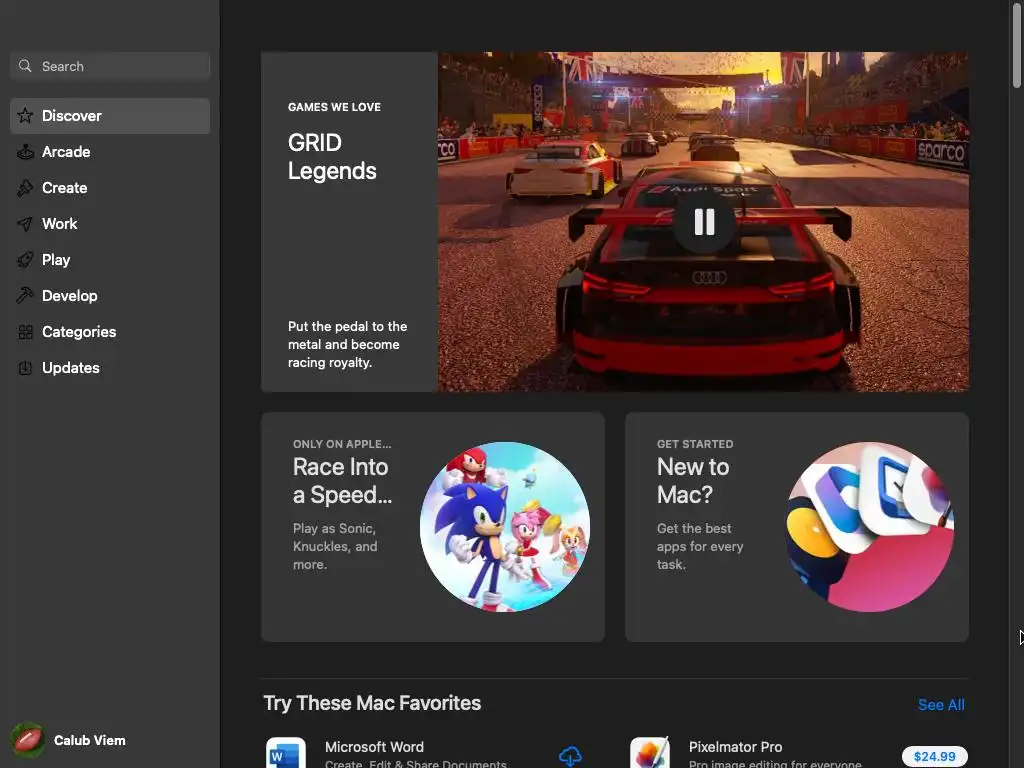This screenshot has width=1024, height=768.
Task: Download Microsoft Word via cloud icon
Action: (x=570, y=756)
